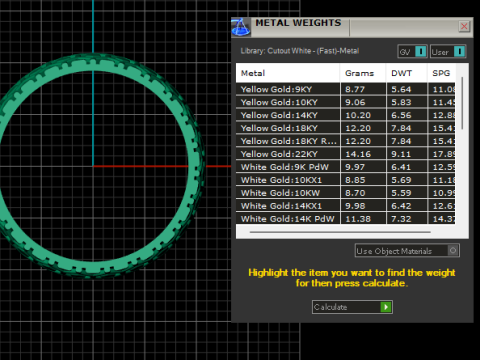Click the SPG column header
480x360 pixels.
(x=441, y=73)
